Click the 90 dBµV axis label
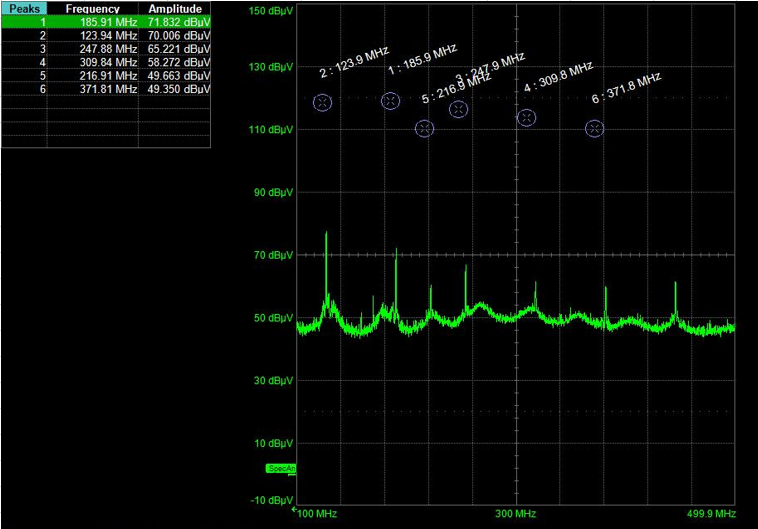 (x=273, y=192)
